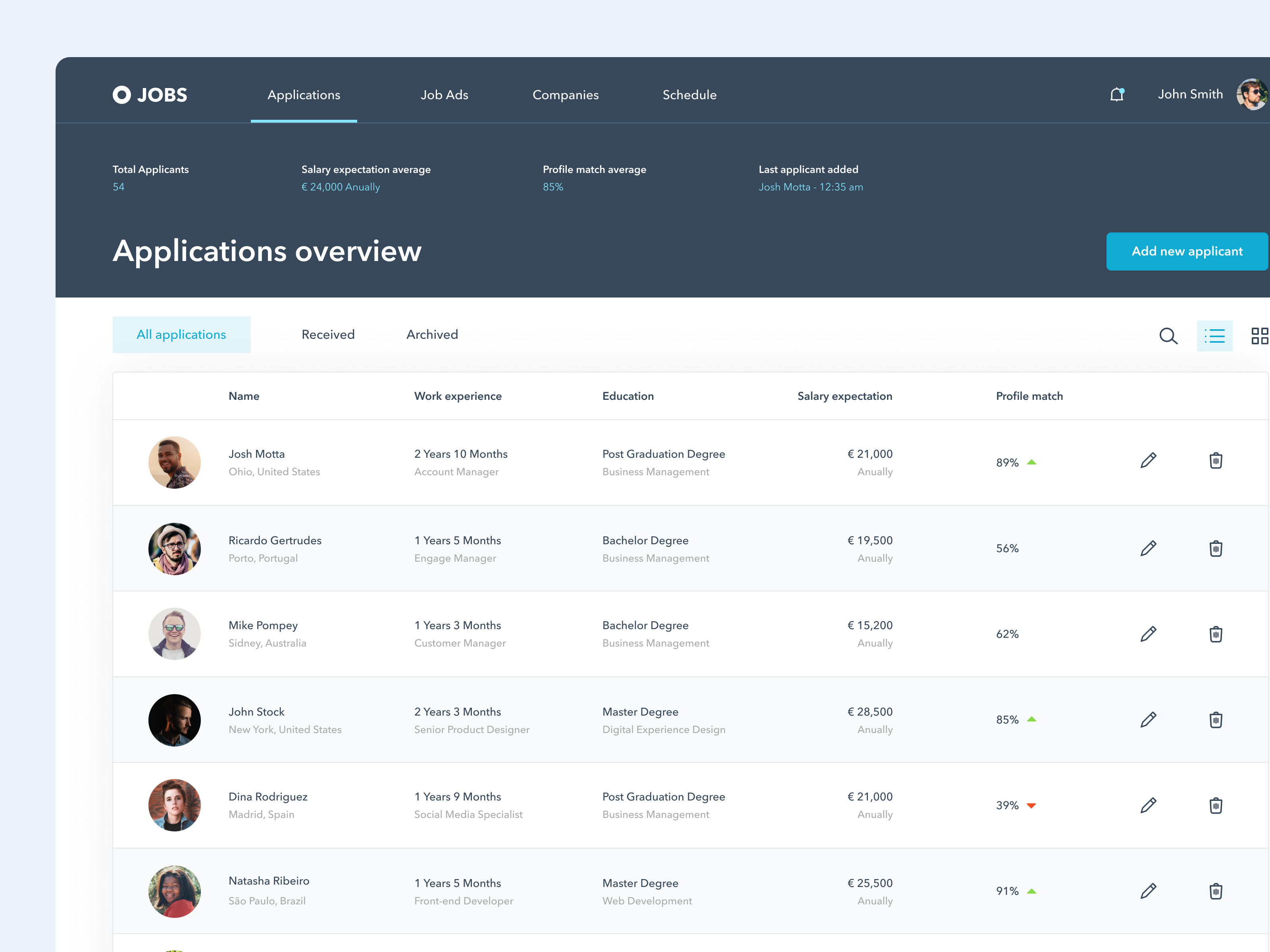Screen dimensions: 1270x952
Task: Switch to grid view layout
Action: pyautogui.click(x=1259, y=336)
